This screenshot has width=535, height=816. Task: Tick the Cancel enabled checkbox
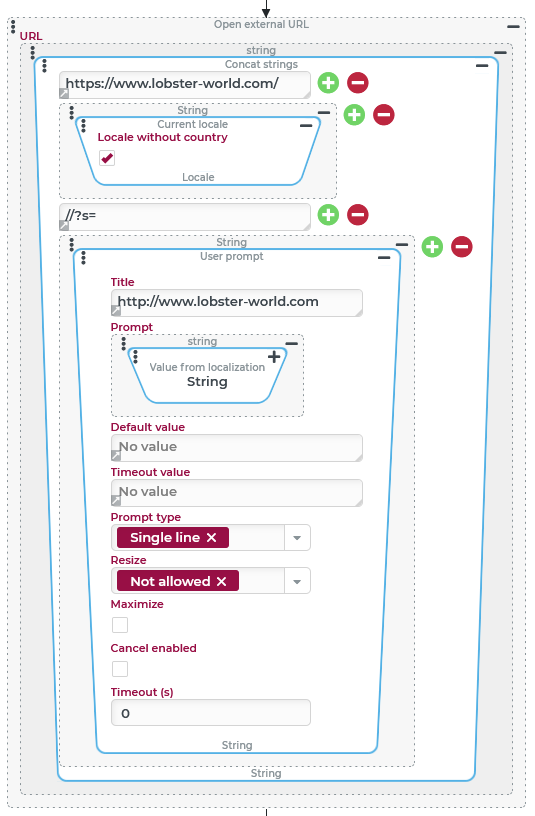(120, 669)
